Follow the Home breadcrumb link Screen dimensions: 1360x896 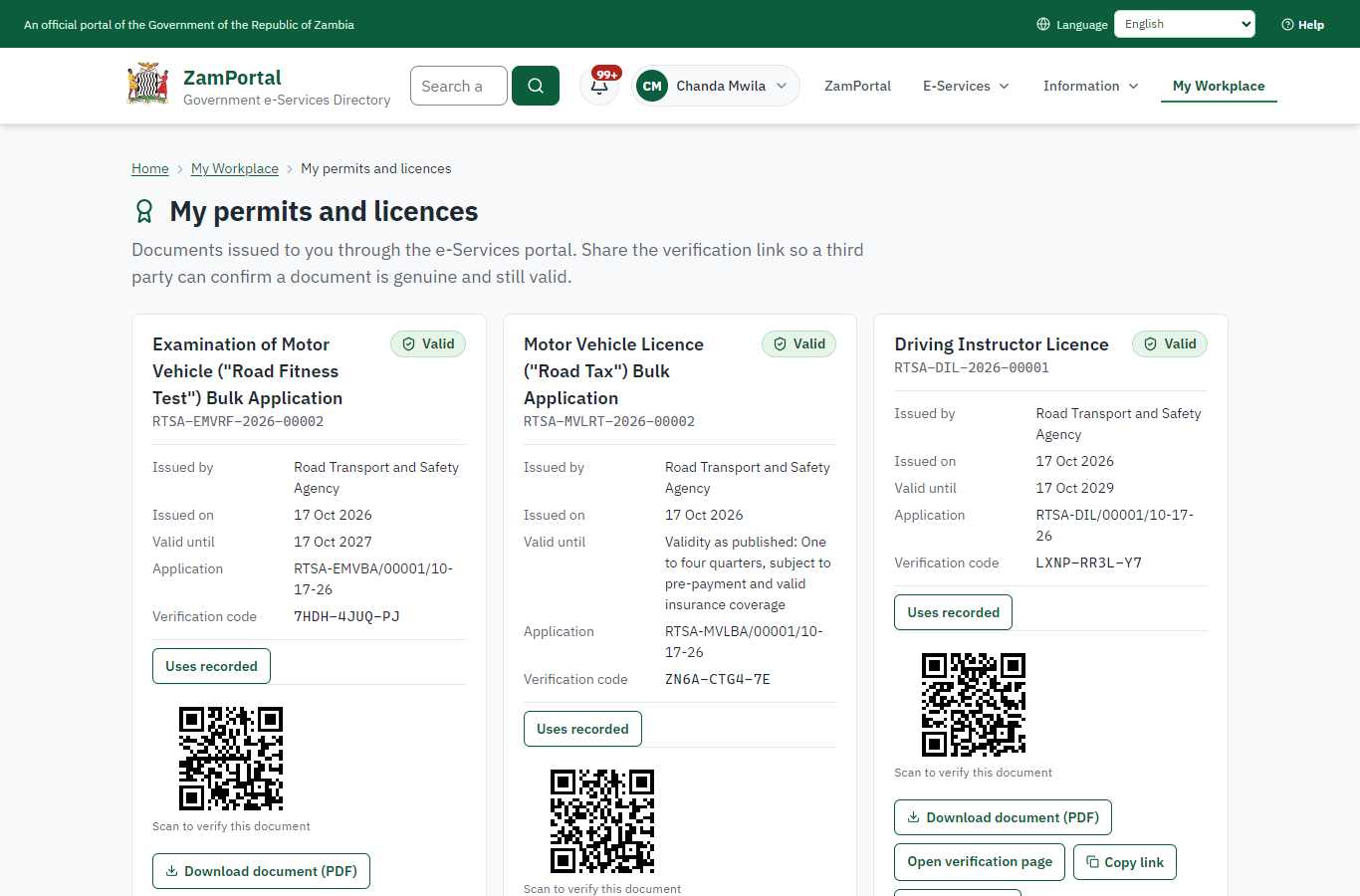150,168
